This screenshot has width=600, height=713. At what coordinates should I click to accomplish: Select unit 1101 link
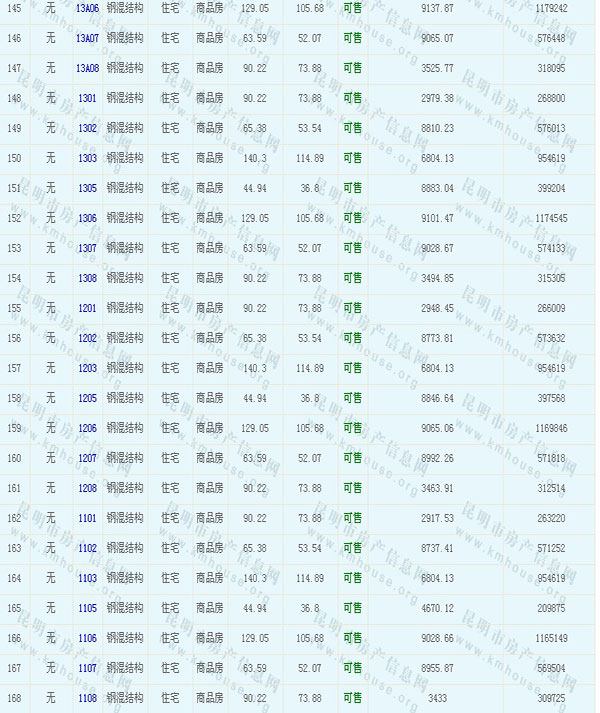[x=87, y=518]
